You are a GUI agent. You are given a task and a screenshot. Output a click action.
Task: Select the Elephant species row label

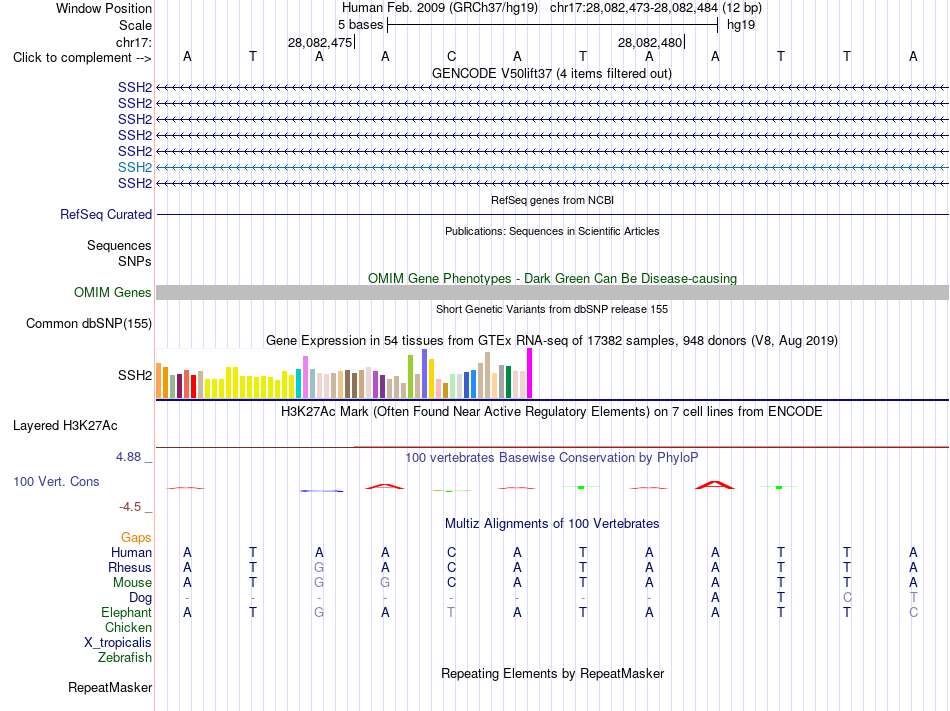(x=127, y=612)
